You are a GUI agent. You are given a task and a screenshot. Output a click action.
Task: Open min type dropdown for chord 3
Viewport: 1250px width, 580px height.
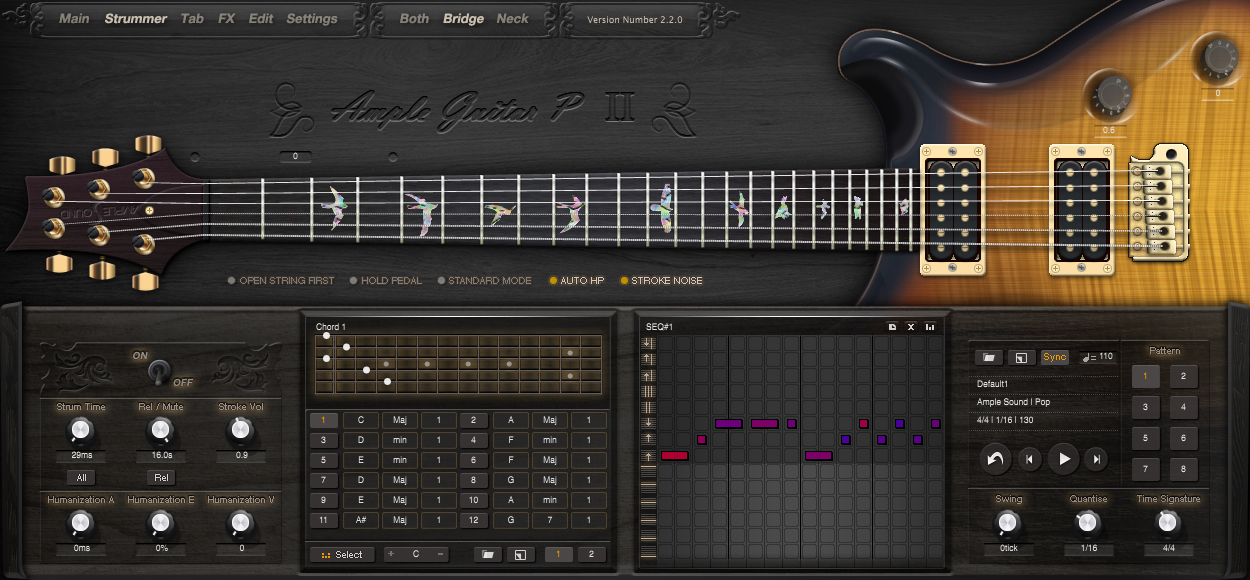click(x=399, y=441)
